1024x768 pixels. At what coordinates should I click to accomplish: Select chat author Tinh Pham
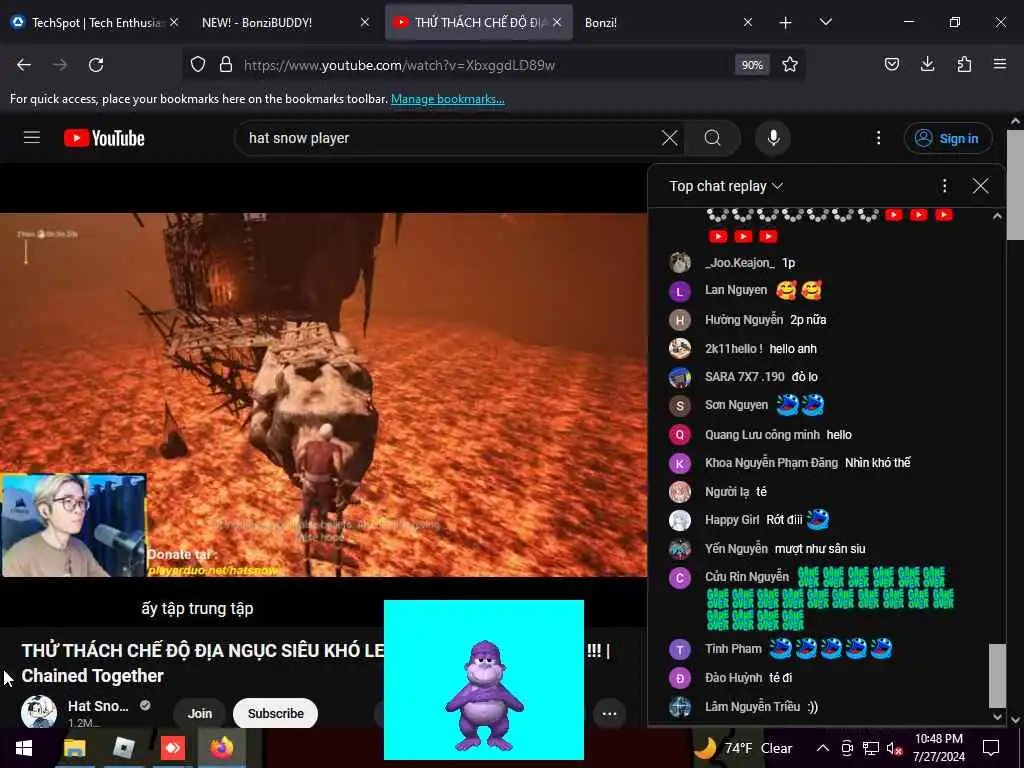coord(733,648)
